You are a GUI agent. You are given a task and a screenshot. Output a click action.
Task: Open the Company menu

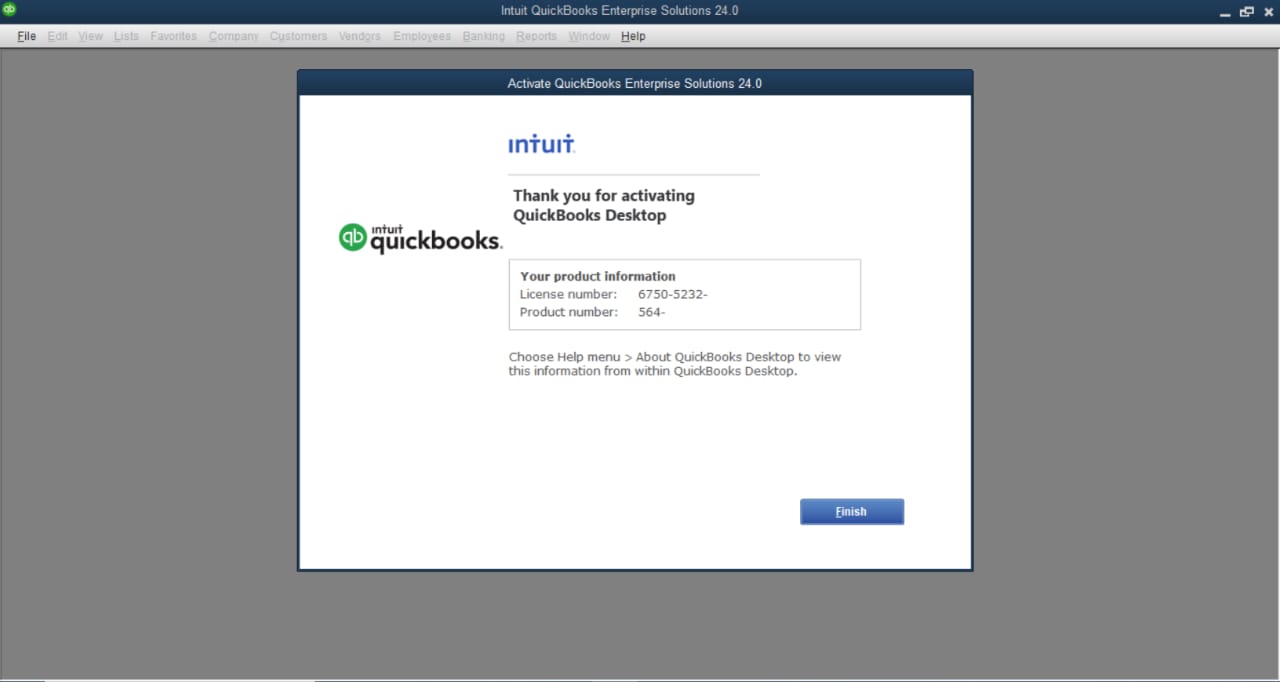point(234,36)
